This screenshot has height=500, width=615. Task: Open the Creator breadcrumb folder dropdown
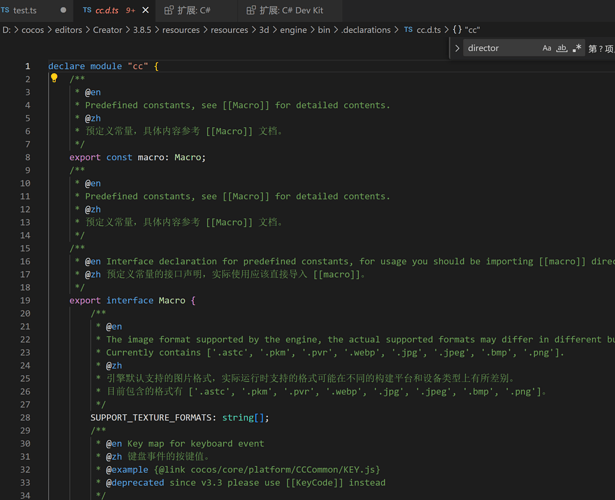[x=107, y=30]
